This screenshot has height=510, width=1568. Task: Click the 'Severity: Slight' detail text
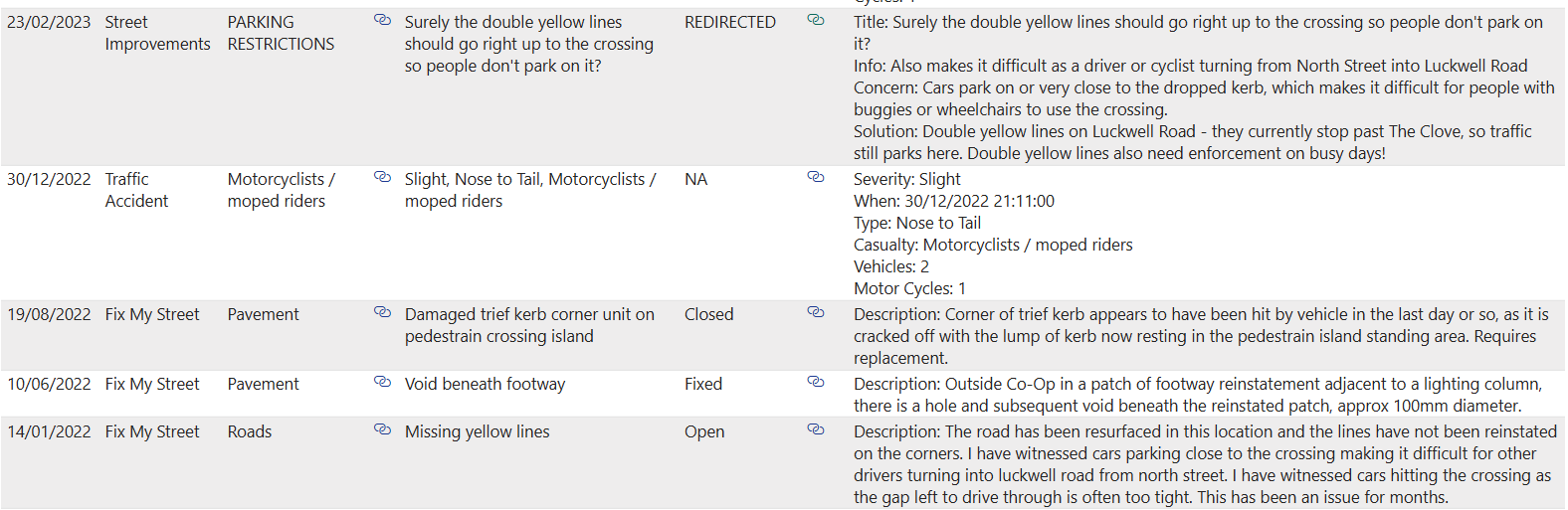pos(906,179)
